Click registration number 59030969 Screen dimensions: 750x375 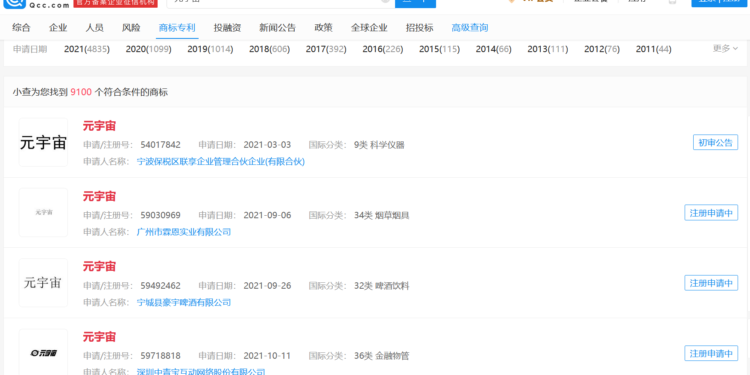(161, 215)
